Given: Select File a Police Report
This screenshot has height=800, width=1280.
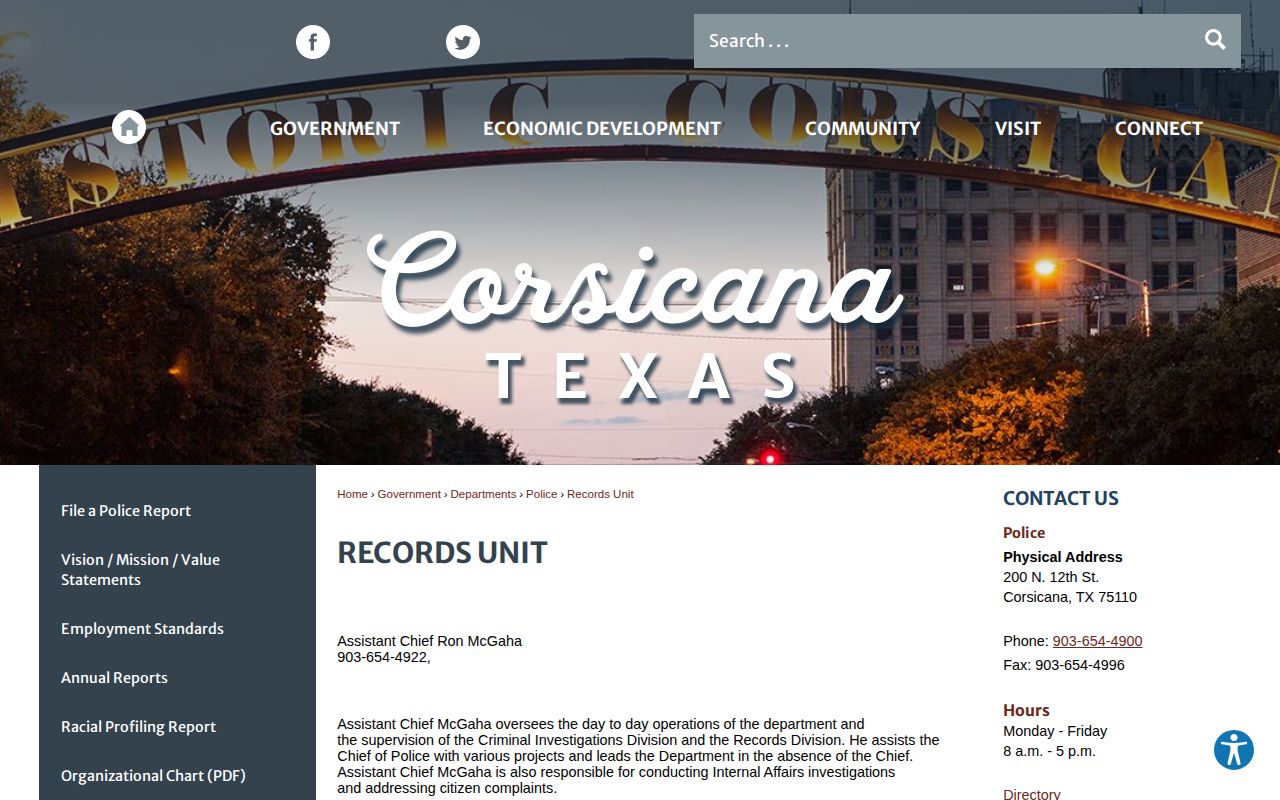Looking at the screenshot, I should tap(126, 510).
